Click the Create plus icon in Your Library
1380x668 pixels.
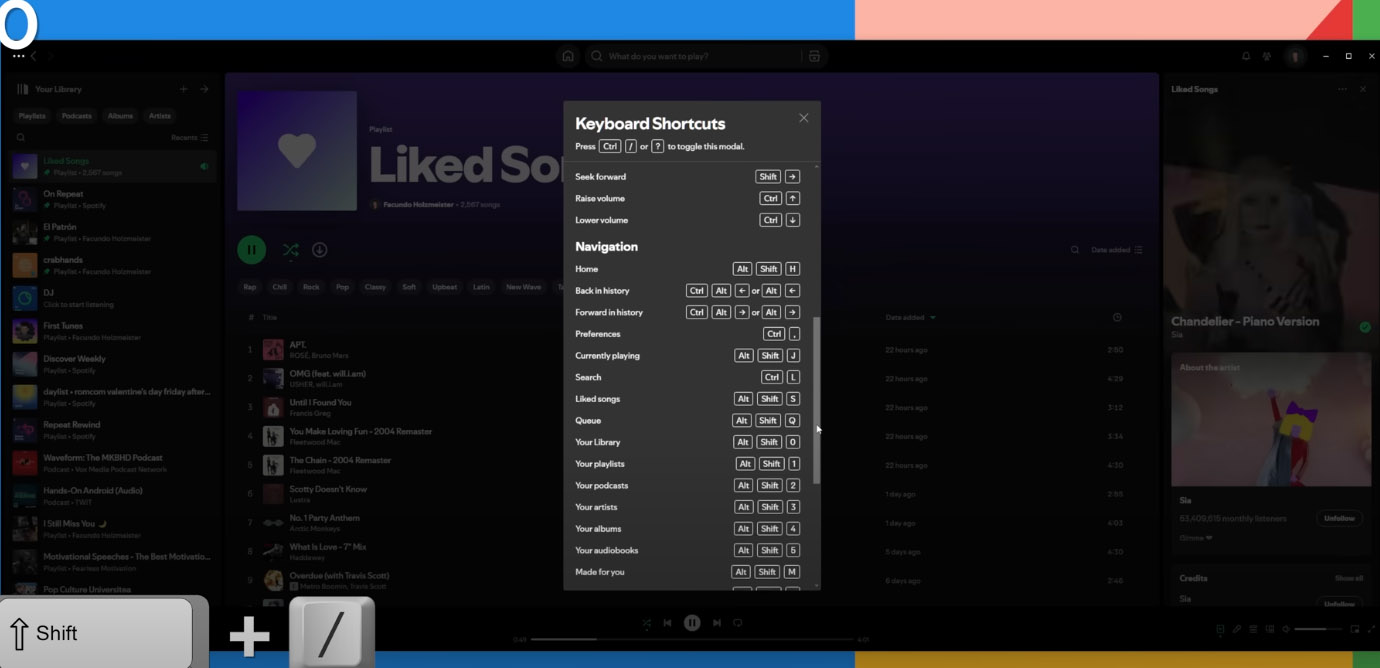click(183, 89)
